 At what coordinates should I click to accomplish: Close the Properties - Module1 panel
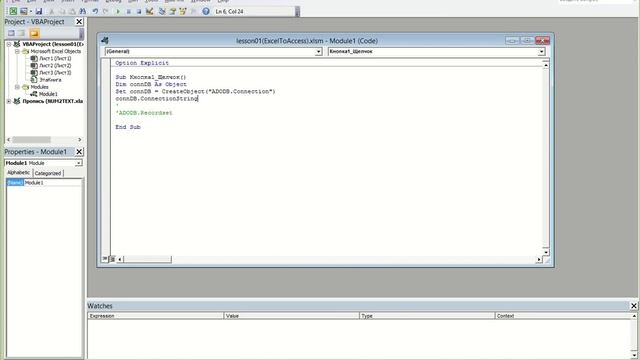point(79,152)
